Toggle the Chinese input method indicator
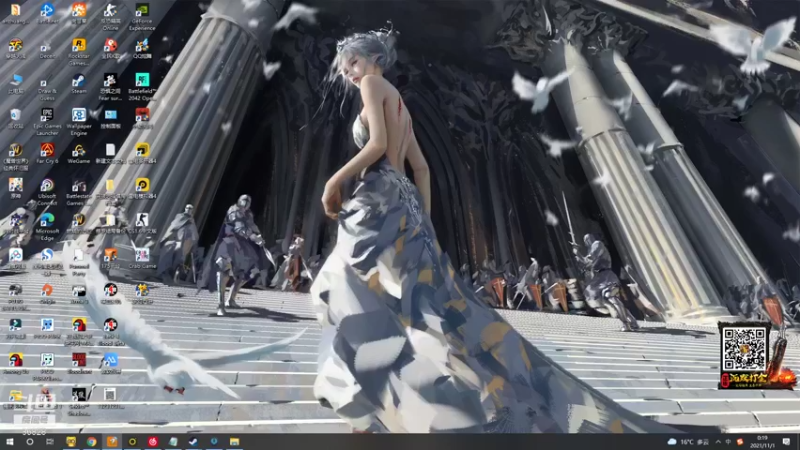This screenshot has width=800, height=450. (729, 442)
